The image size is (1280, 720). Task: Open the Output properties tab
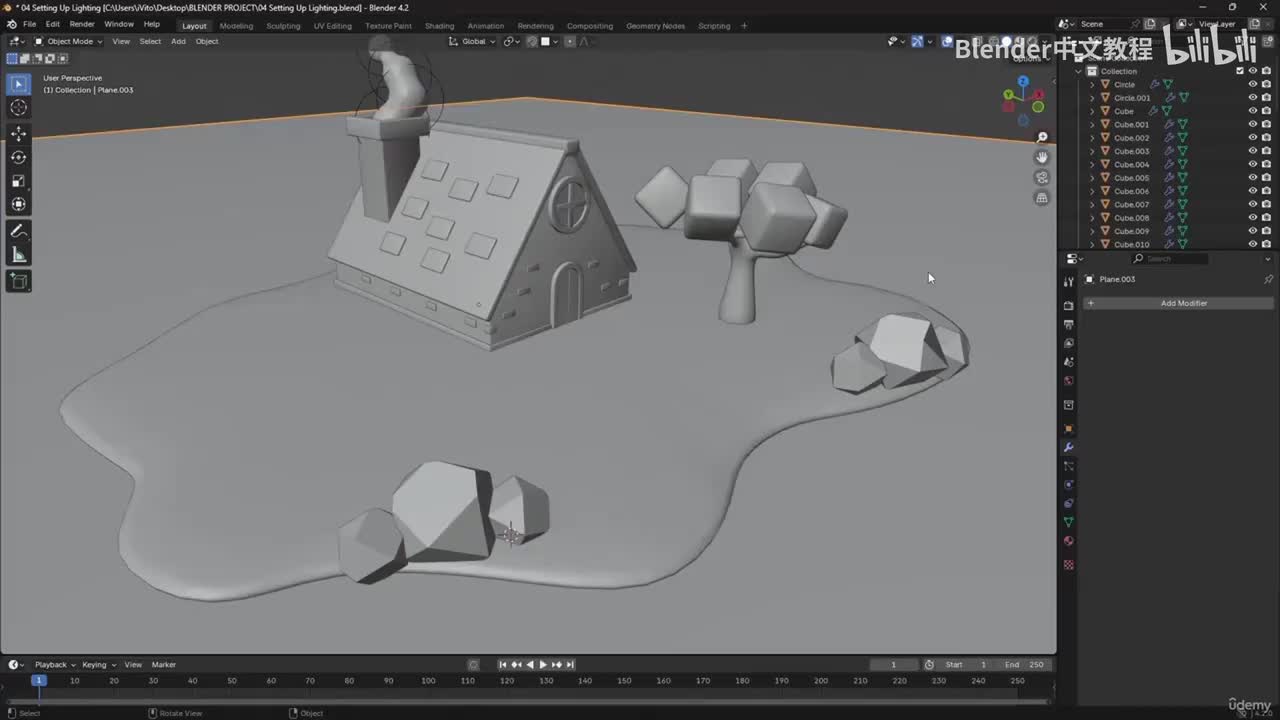[1068, 325]
